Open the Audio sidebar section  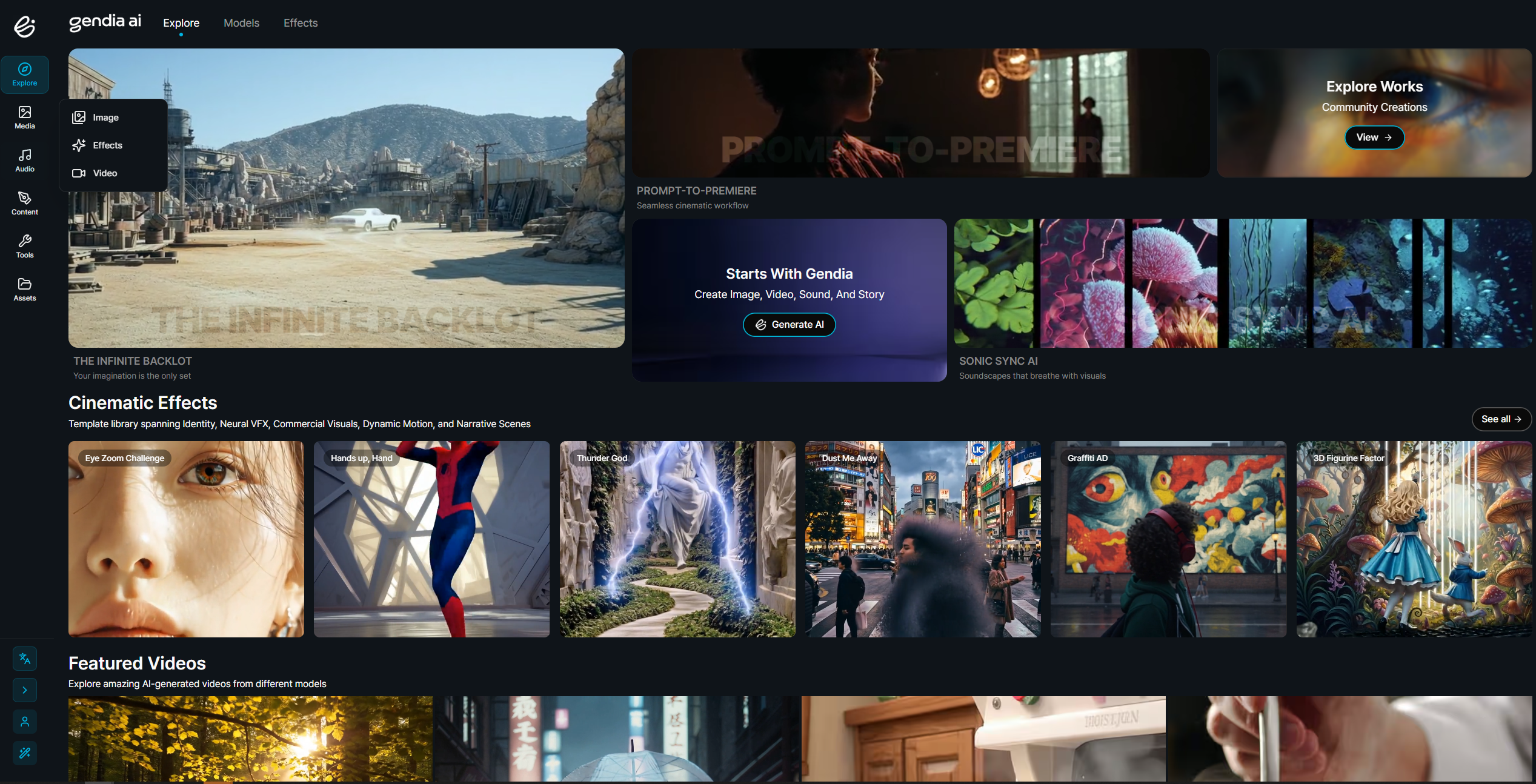25,161
